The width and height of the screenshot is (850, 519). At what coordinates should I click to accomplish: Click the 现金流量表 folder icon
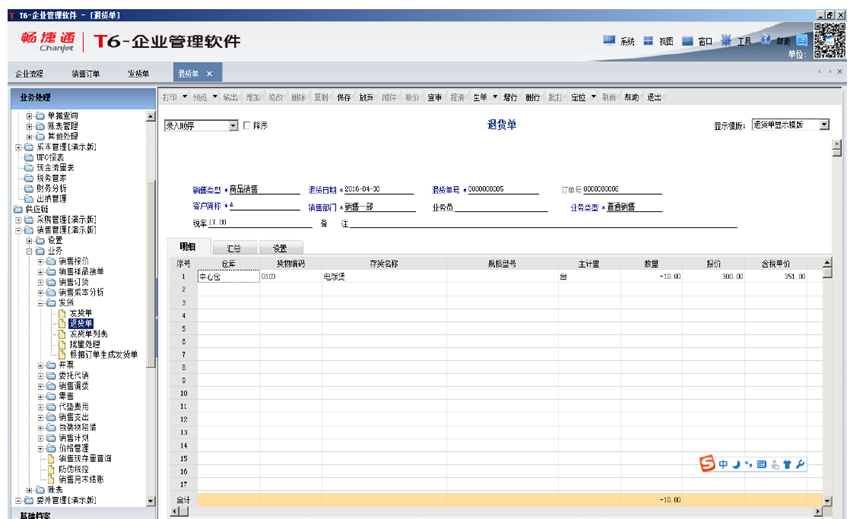pyautogui.click(x=29, y=168)
